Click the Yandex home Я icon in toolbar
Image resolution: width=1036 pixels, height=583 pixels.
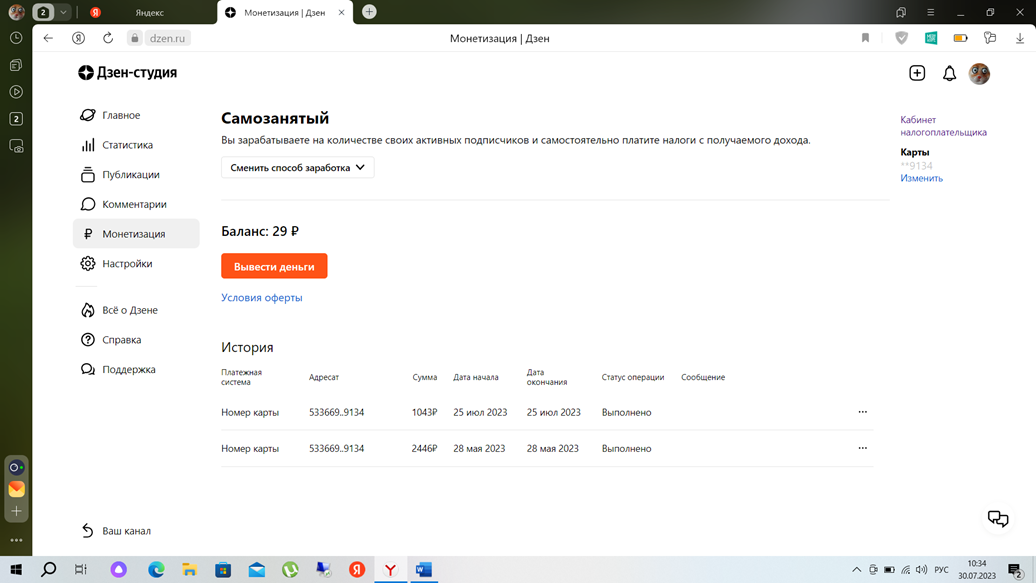(79, 38)
